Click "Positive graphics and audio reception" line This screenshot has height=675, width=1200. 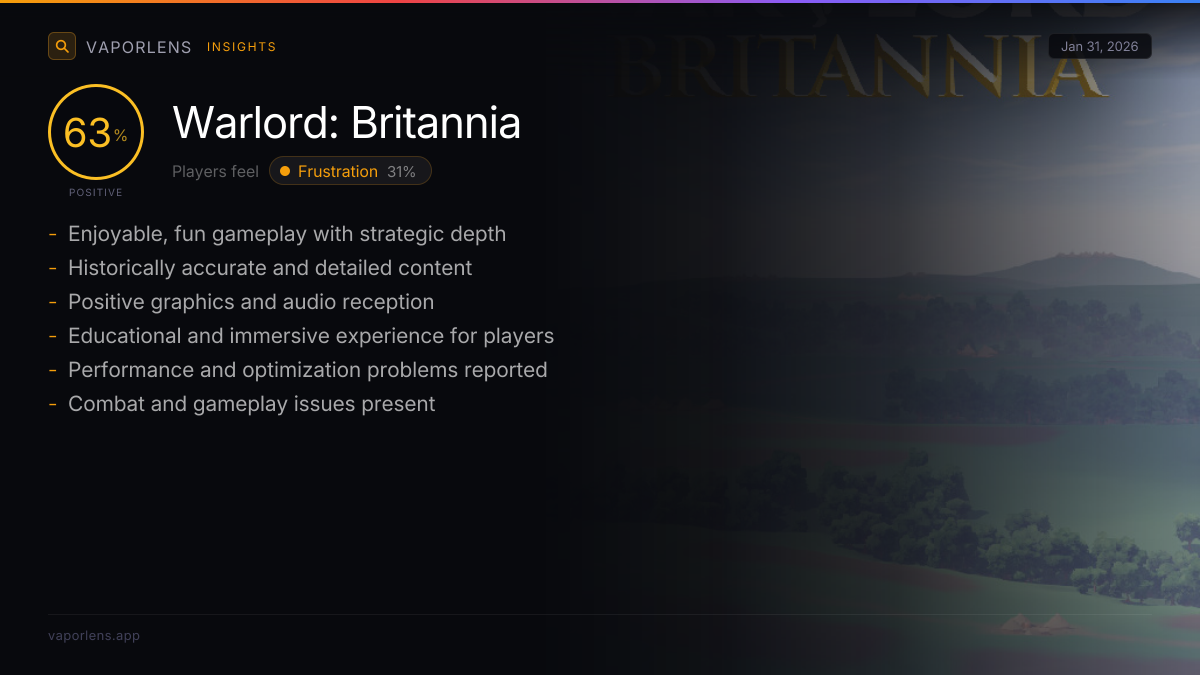[251, 302]
